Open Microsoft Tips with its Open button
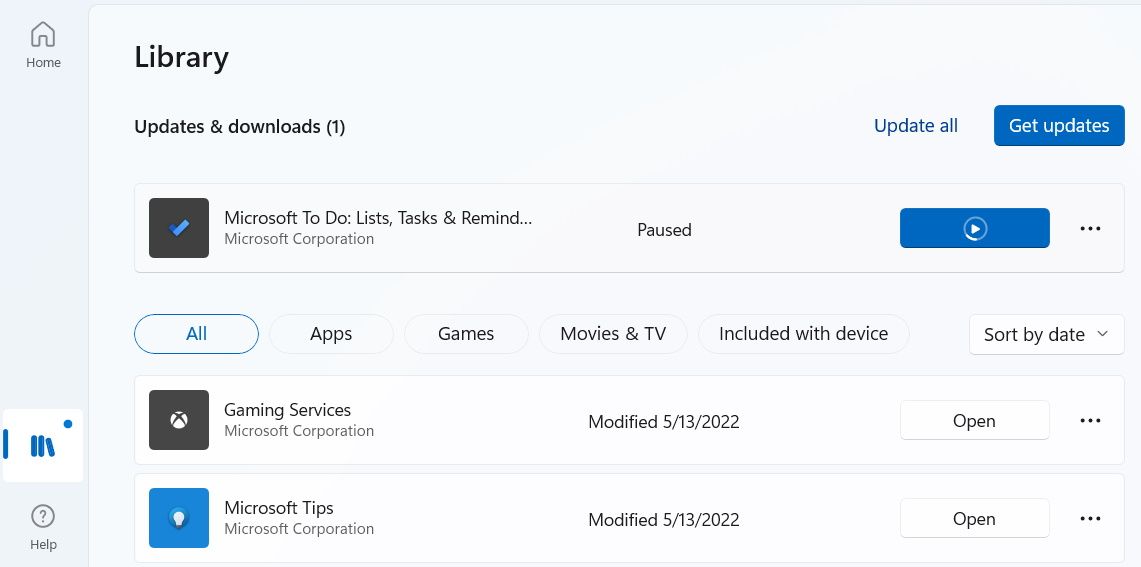The image size is (1141, 567). (x=974, y=519)
